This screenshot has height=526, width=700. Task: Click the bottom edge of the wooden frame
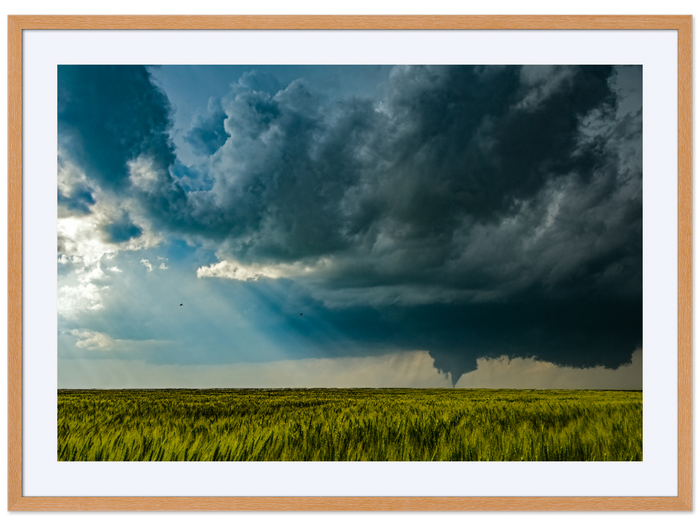click(350, 503)
